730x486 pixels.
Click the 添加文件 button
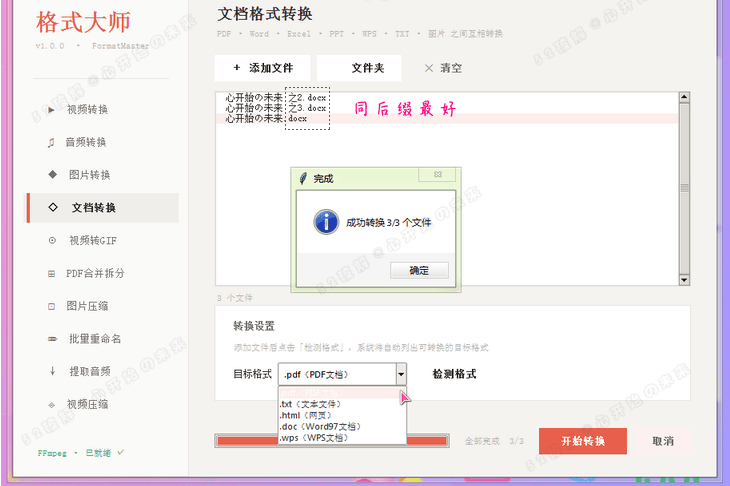pos(263,68)
